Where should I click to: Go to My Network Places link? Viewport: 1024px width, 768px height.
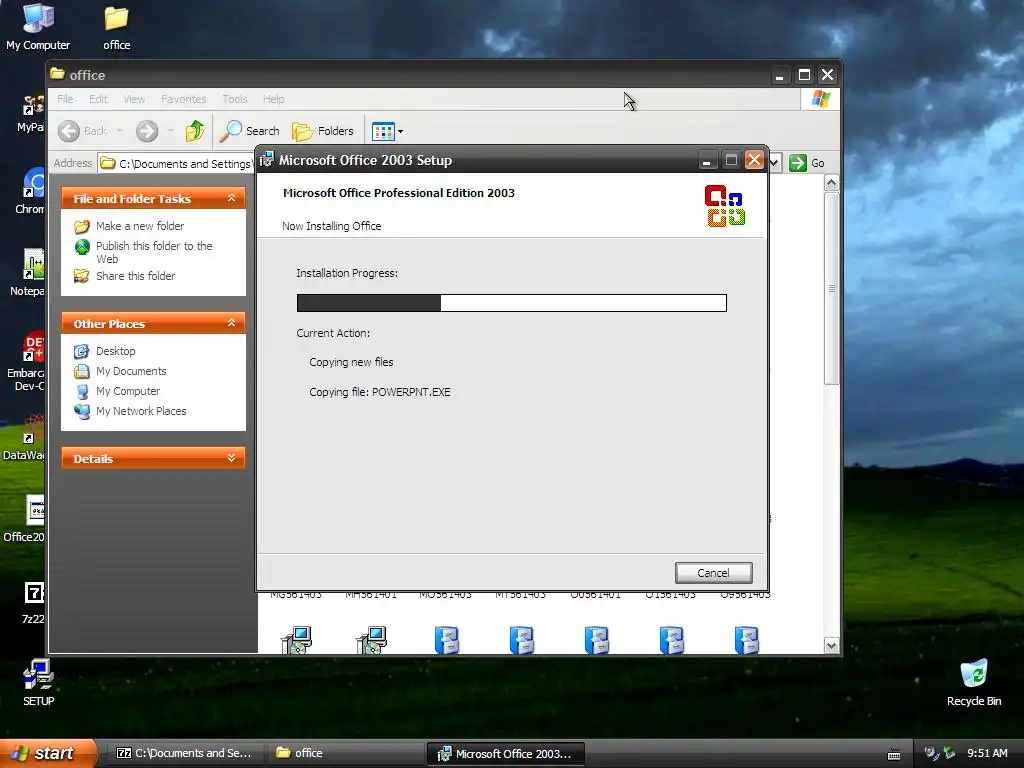click(x=141, y=411)
